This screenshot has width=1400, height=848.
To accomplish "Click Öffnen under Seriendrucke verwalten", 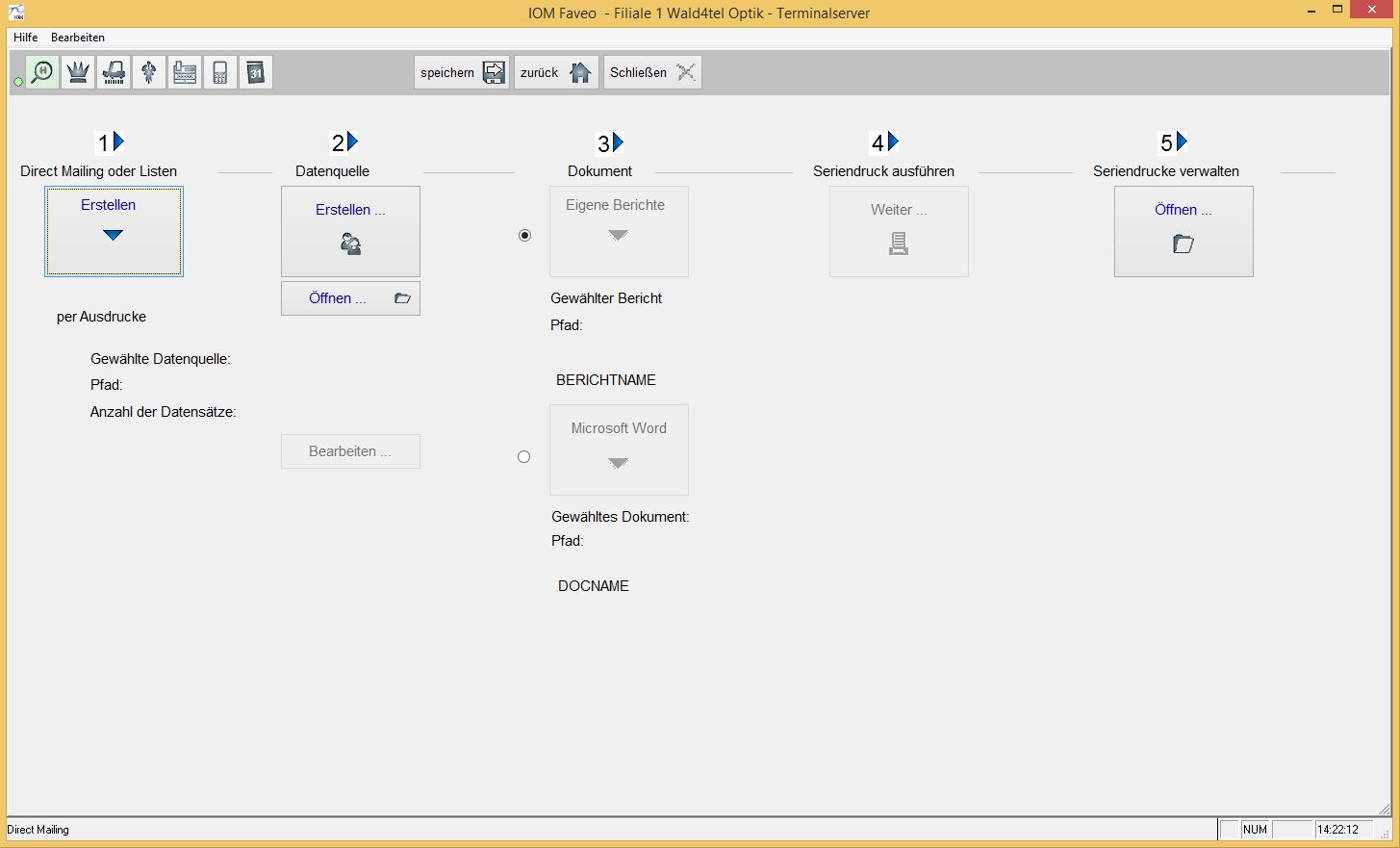I will tap(1184, 231).
